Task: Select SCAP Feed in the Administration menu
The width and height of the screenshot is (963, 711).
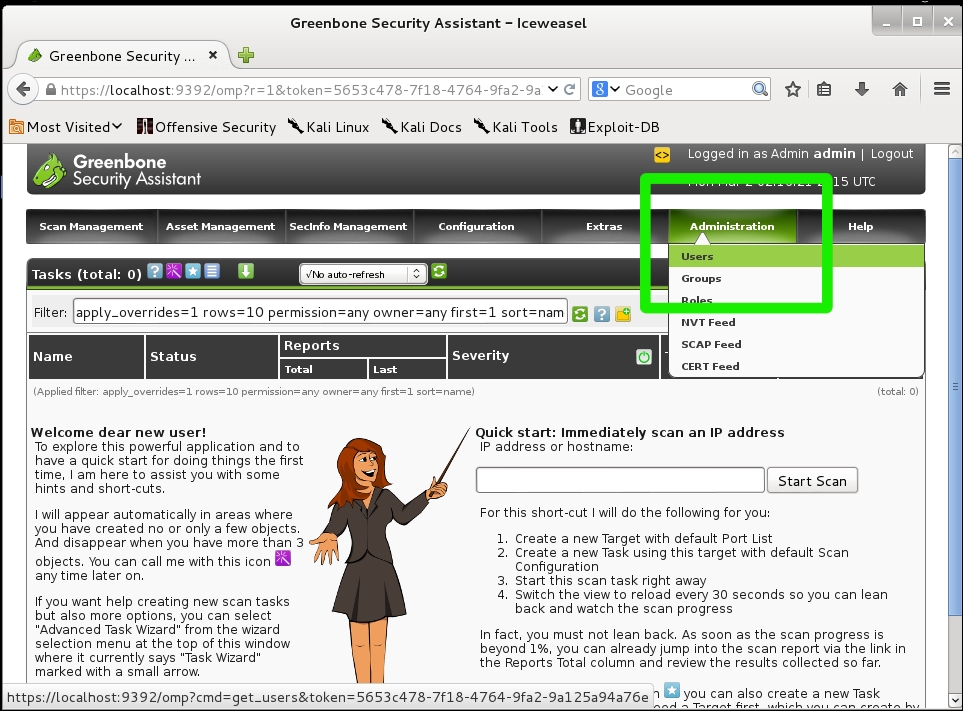Action: click(796, 344)
